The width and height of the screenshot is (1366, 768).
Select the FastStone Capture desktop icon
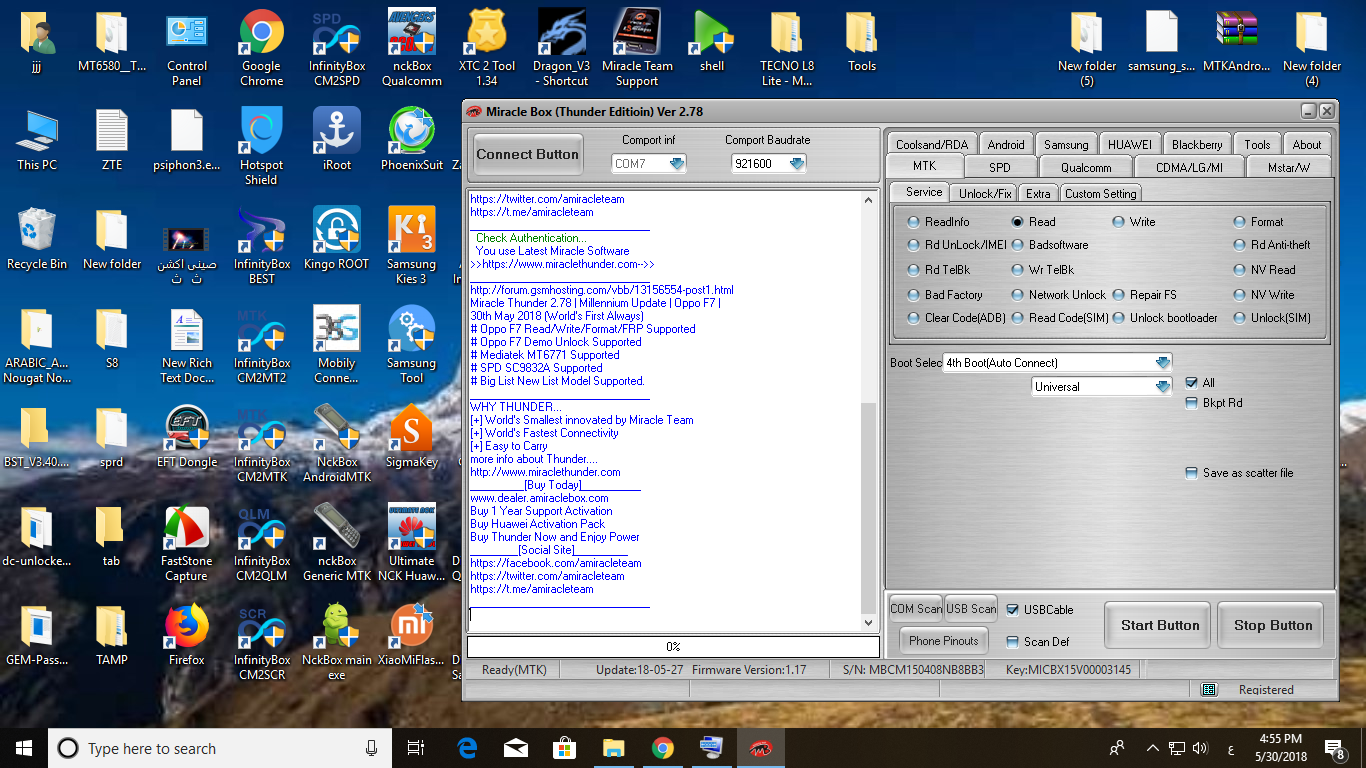click(x=187, y=544)
